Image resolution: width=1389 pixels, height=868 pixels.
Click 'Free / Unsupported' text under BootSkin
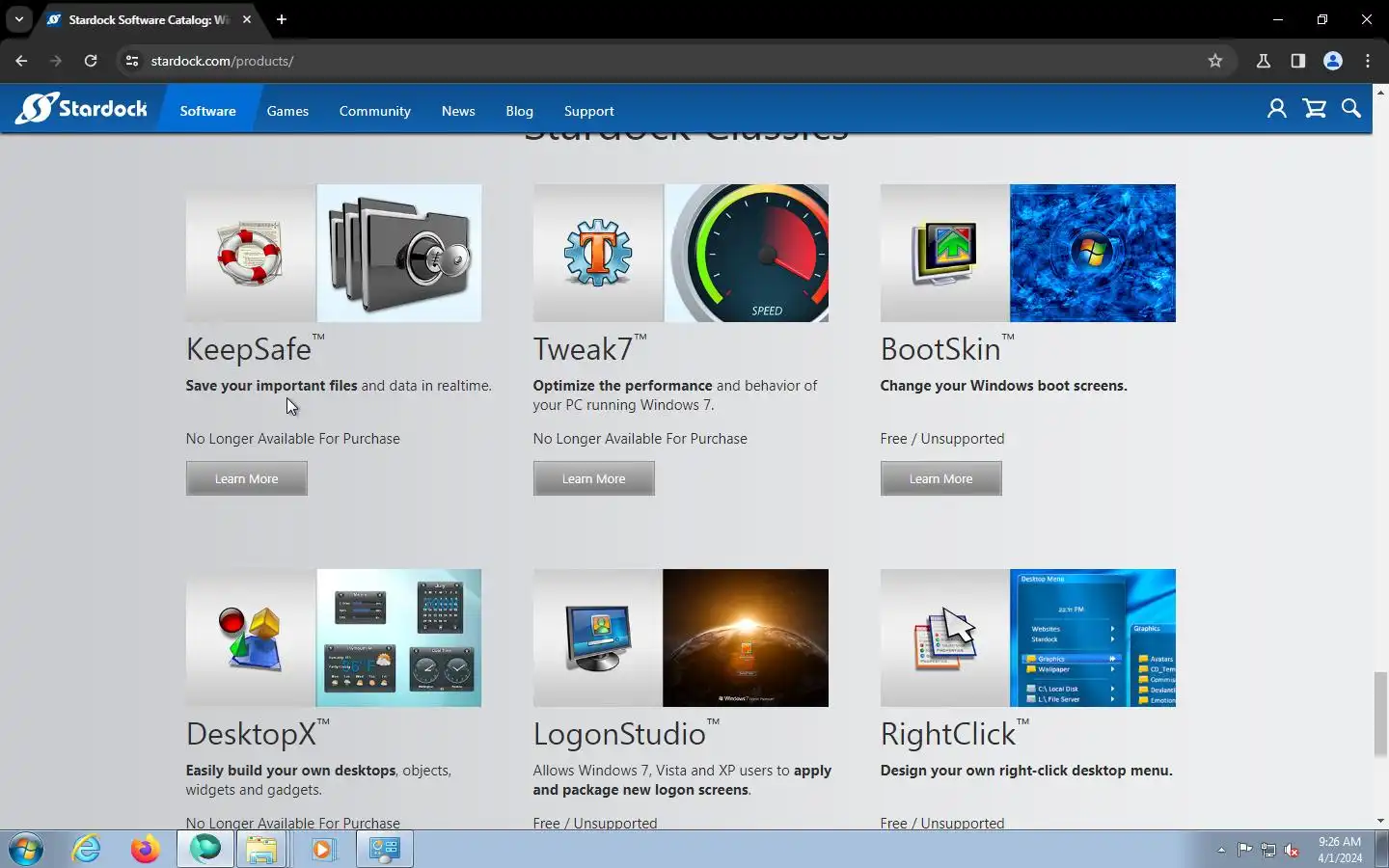click(x=942, y=439)
